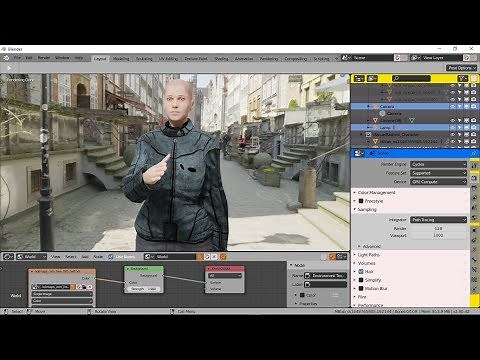
Task: Open the outliner display mode selector
Action: 372,78
